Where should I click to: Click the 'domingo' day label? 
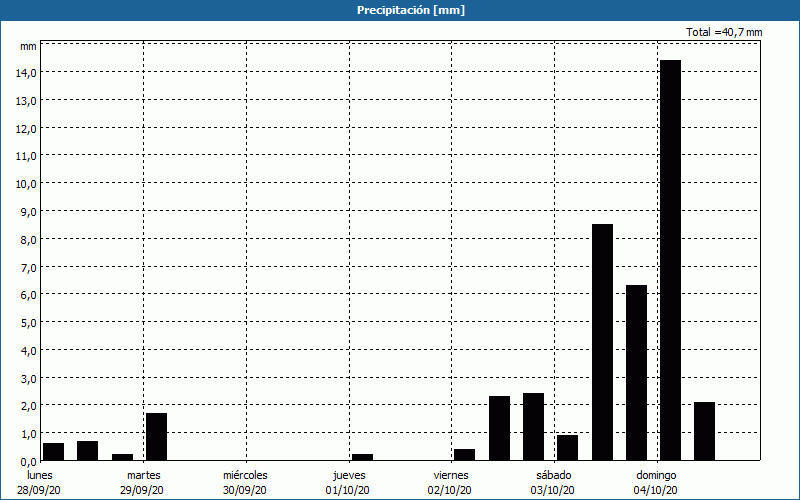coord(656,476)
